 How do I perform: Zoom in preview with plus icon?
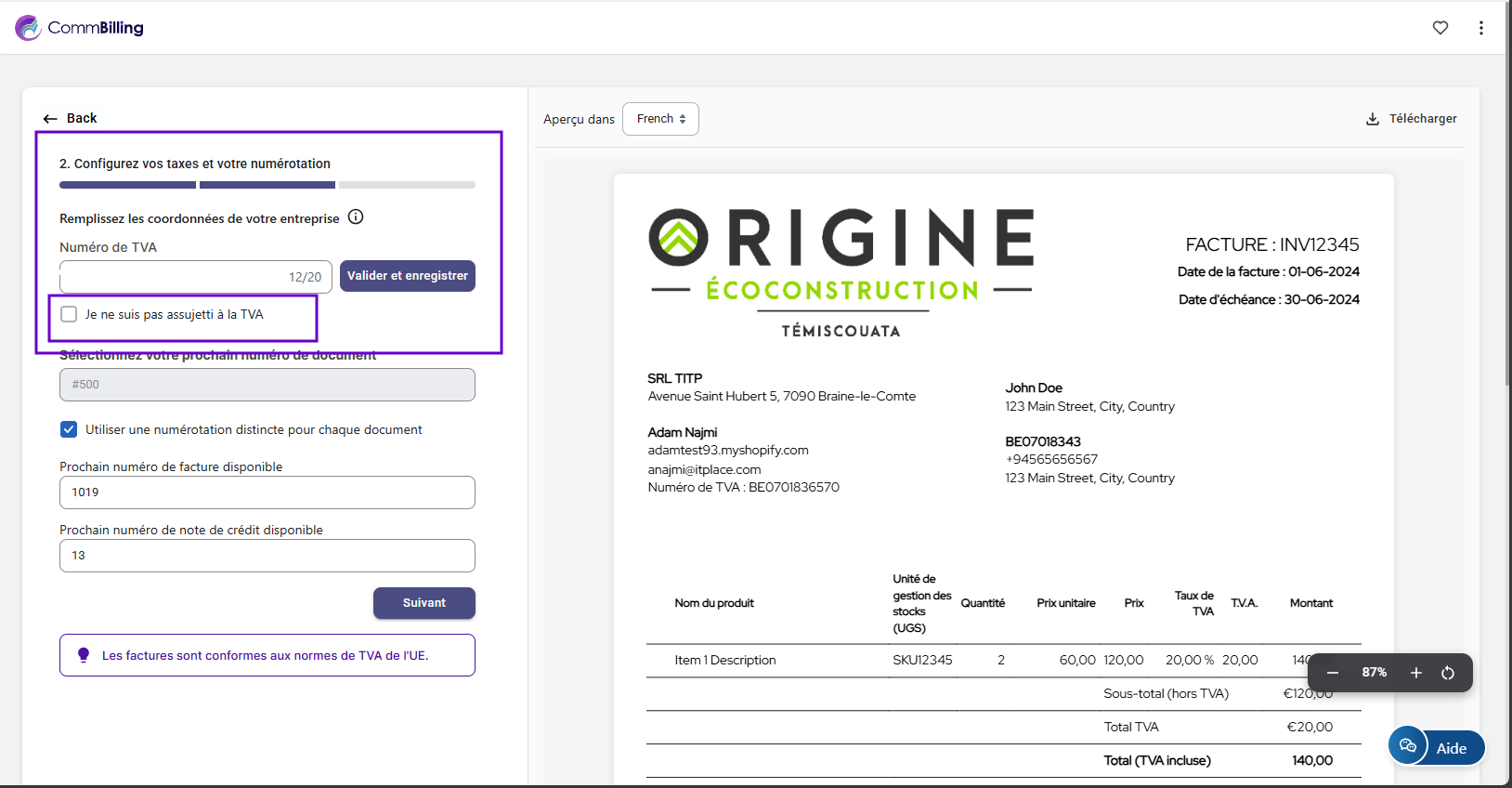(1415, 673)
